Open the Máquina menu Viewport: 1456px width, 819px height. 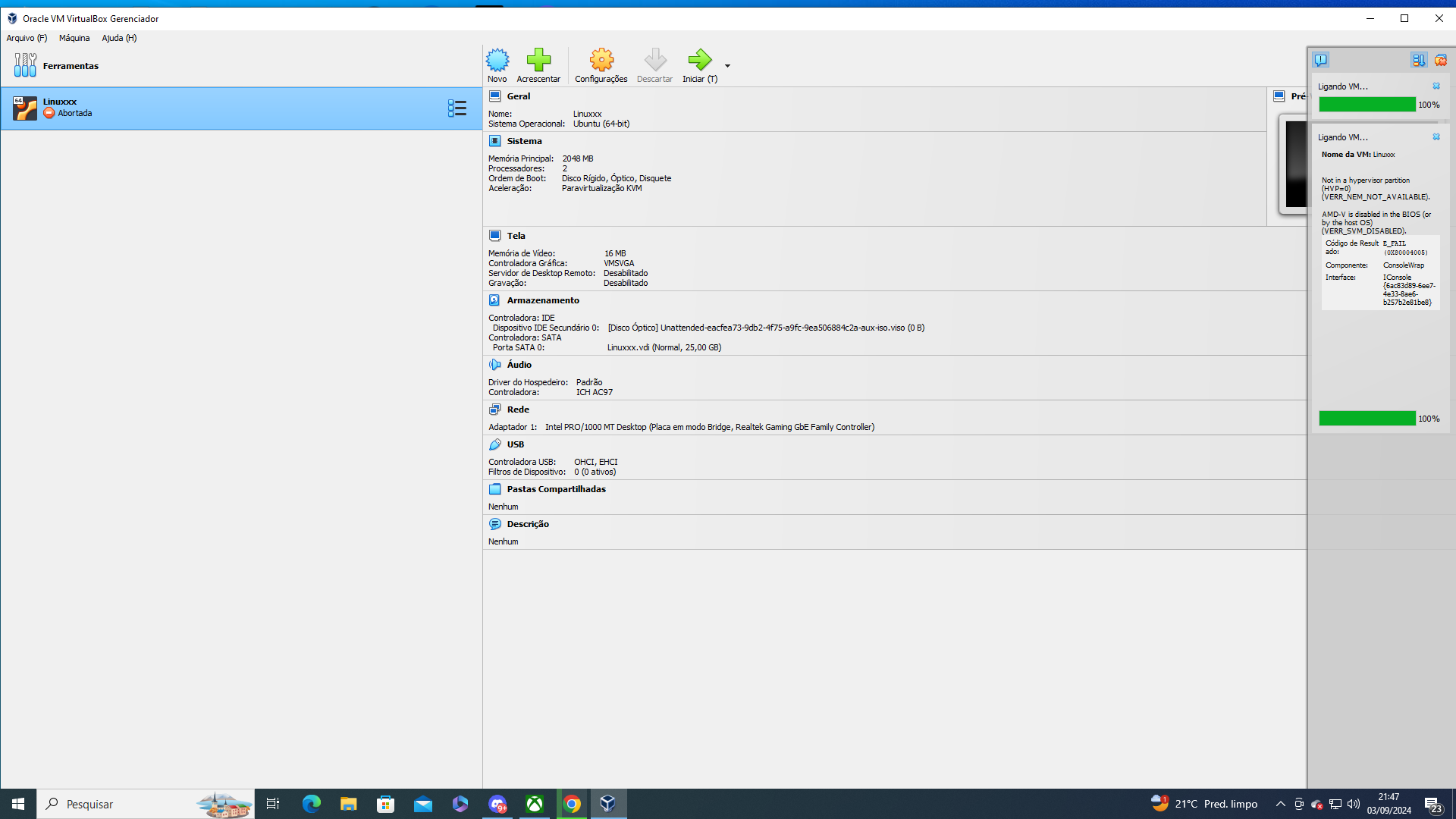point(74,38)
